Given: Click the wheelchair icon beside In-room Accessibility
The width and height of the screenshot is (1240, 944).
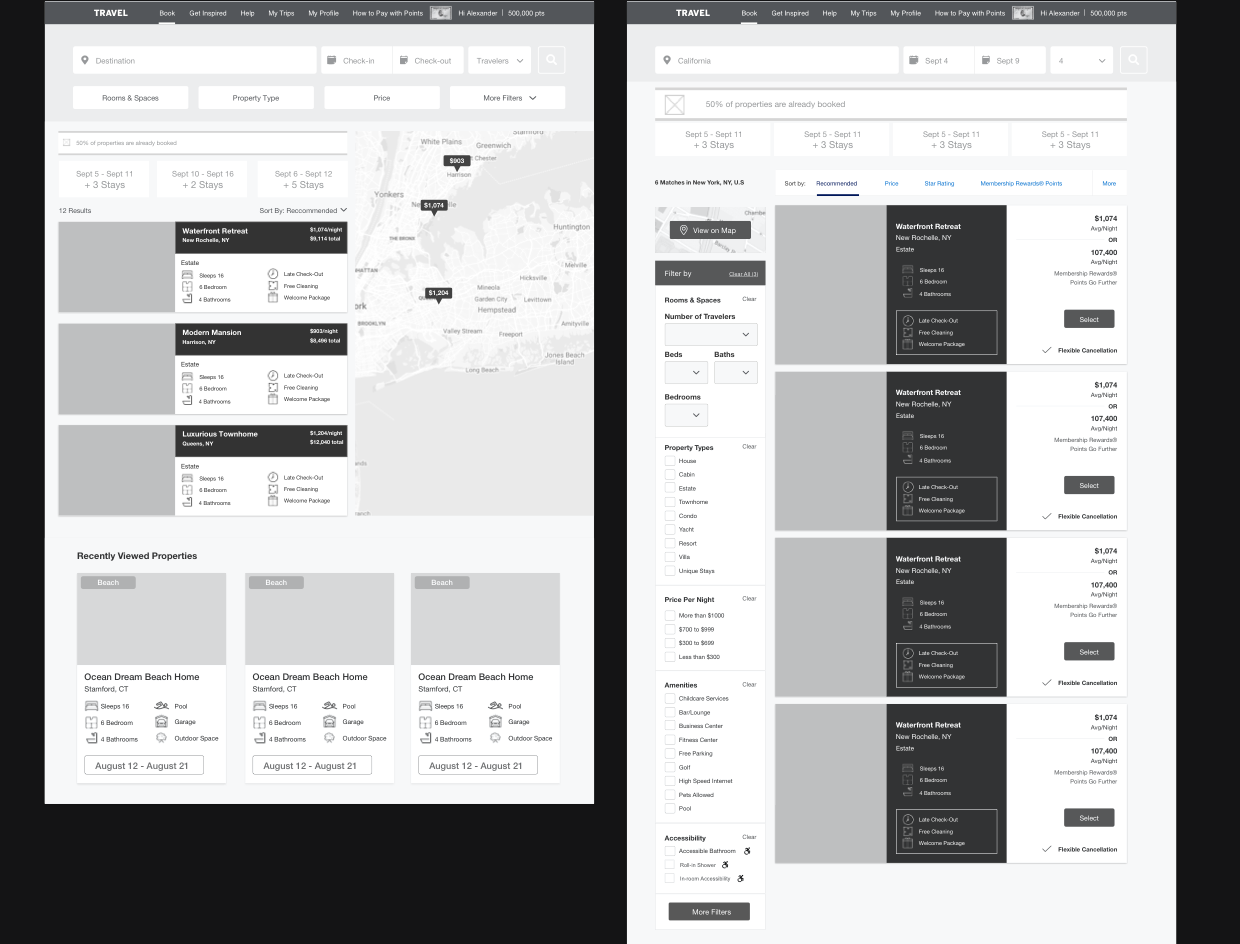Looking at the screenshot, I should (x=741, y=878).
